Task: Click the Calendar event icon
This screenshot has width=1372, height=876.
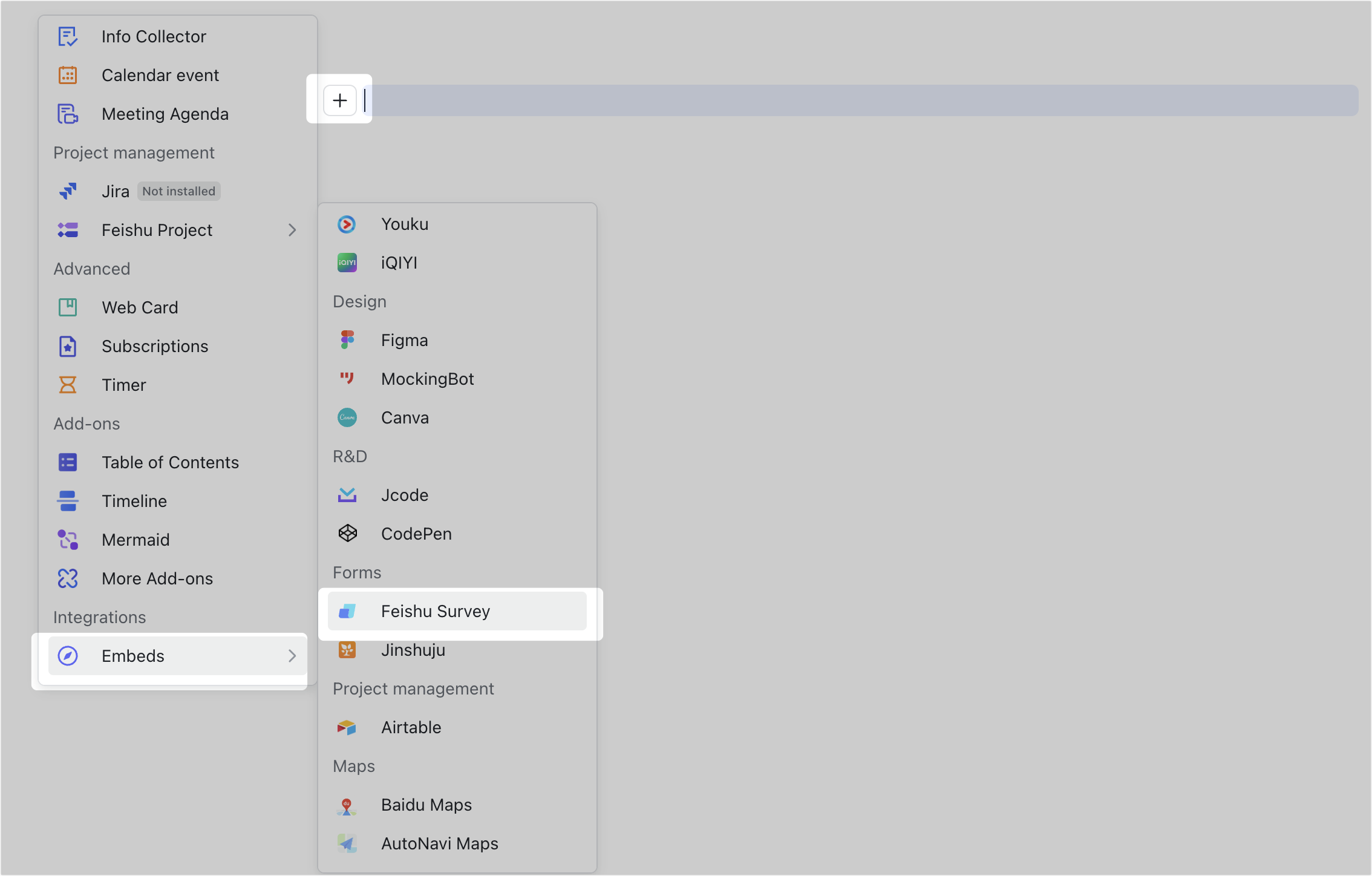Action: click(68, 75)
